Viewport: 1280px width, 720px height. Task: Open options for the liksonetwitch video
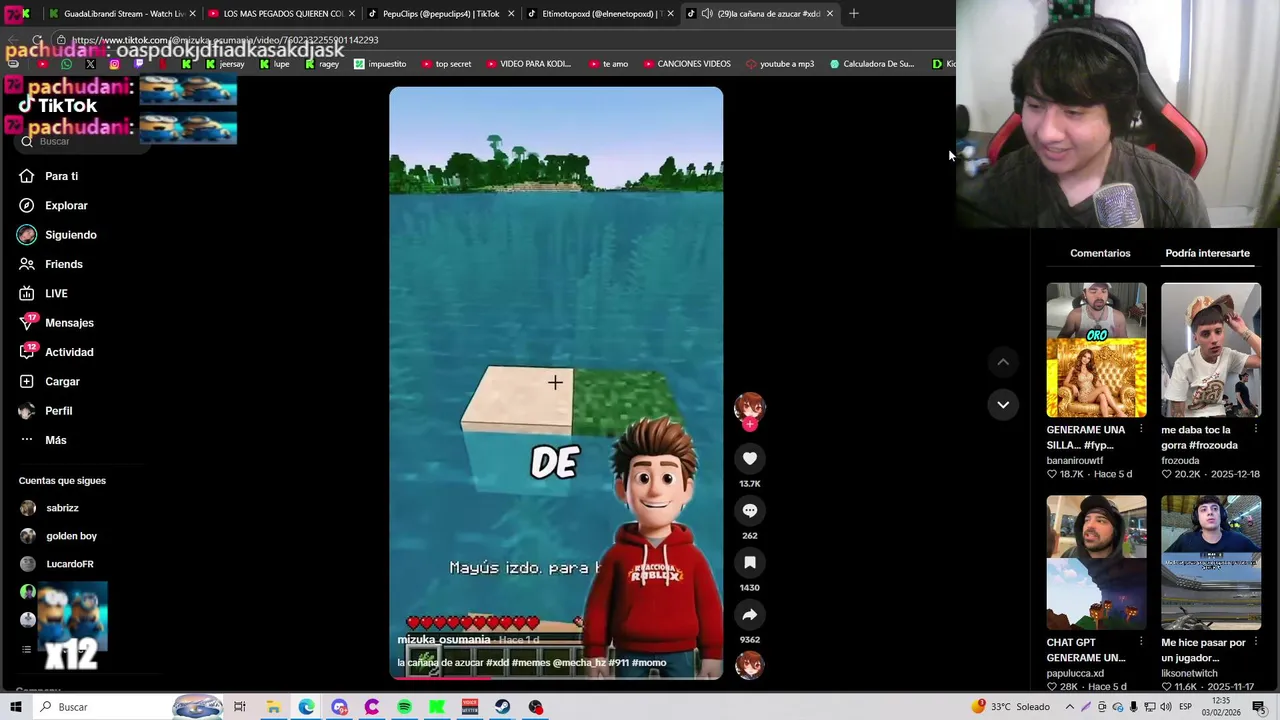point(1256,642)
